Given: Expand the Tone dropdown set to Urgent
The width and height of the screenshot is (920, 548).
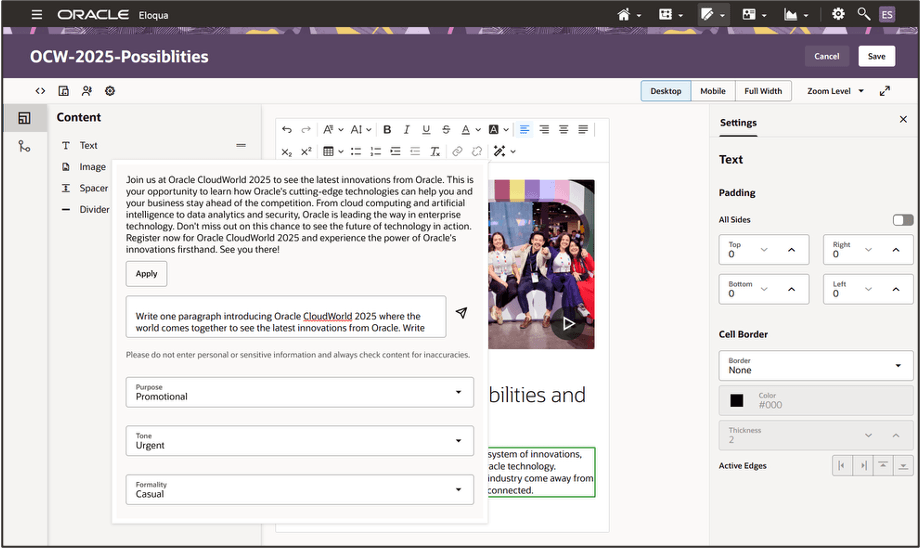Looking at the screenshot, I should [x=300, y=440].
